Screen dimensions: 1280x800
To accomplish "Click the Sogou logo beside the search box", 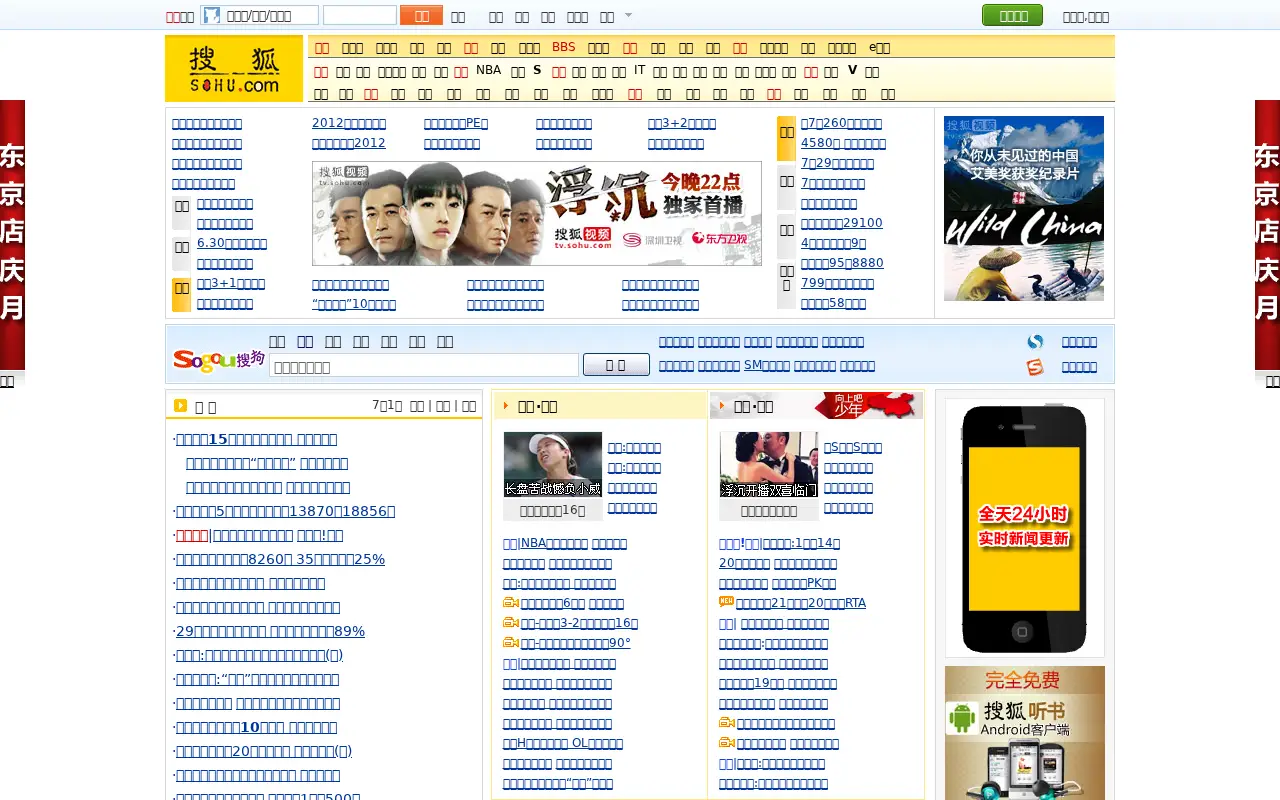I will (x=219, y=359).
